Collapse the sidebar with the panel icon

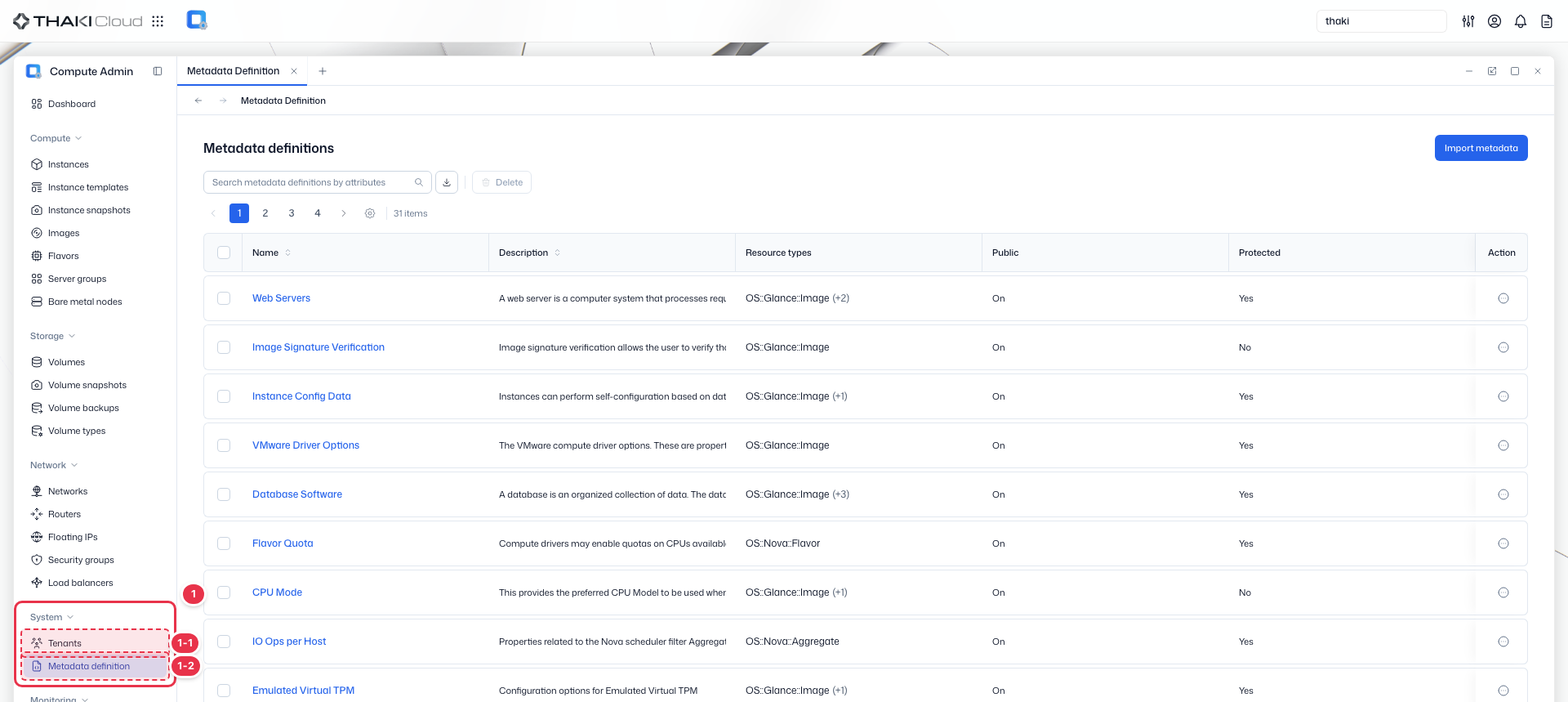point(158,71)
